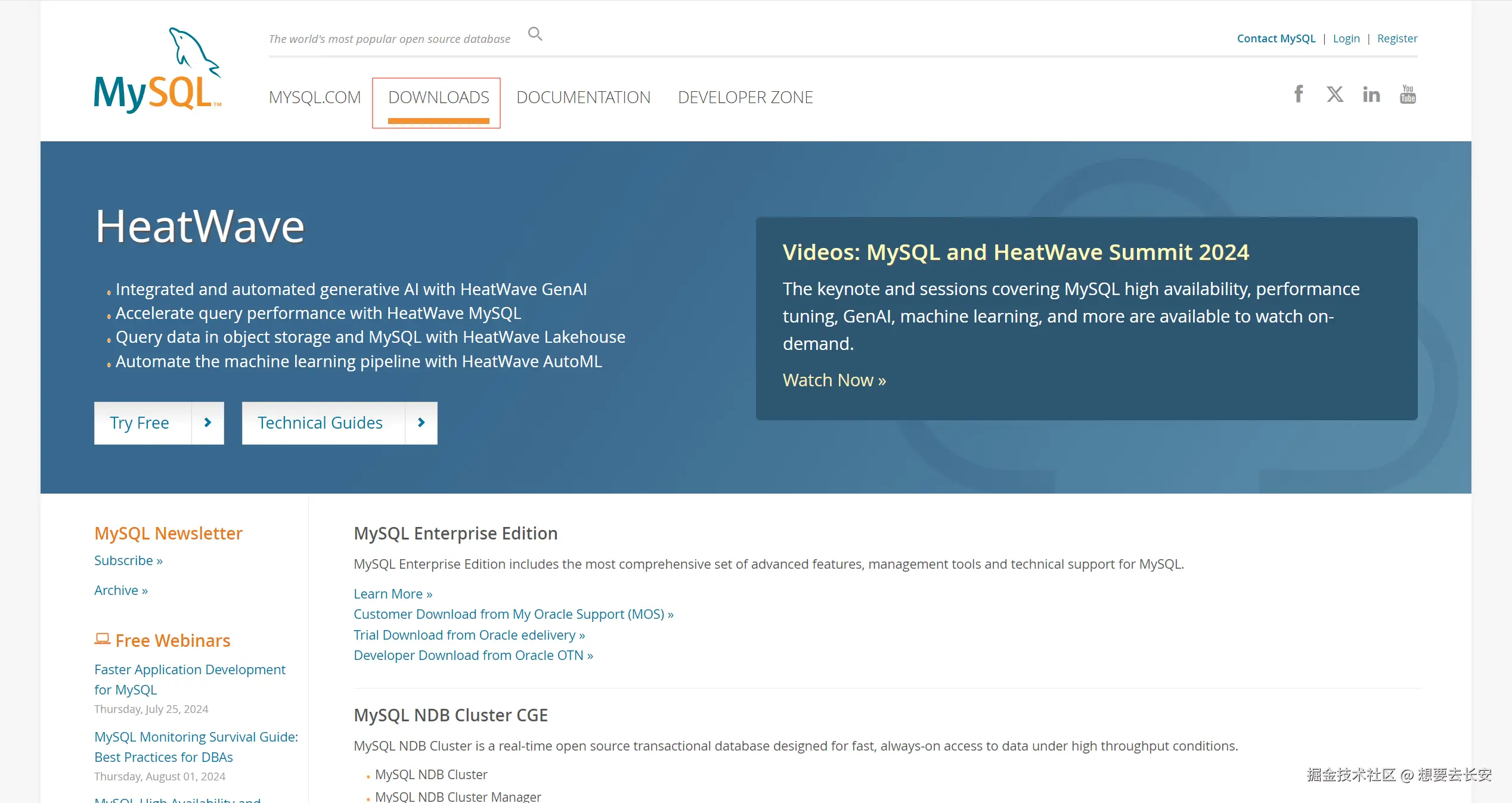Screen dimensions: 1512x803
Task: Follow the Watch Now link
Action: coord(834,380)
